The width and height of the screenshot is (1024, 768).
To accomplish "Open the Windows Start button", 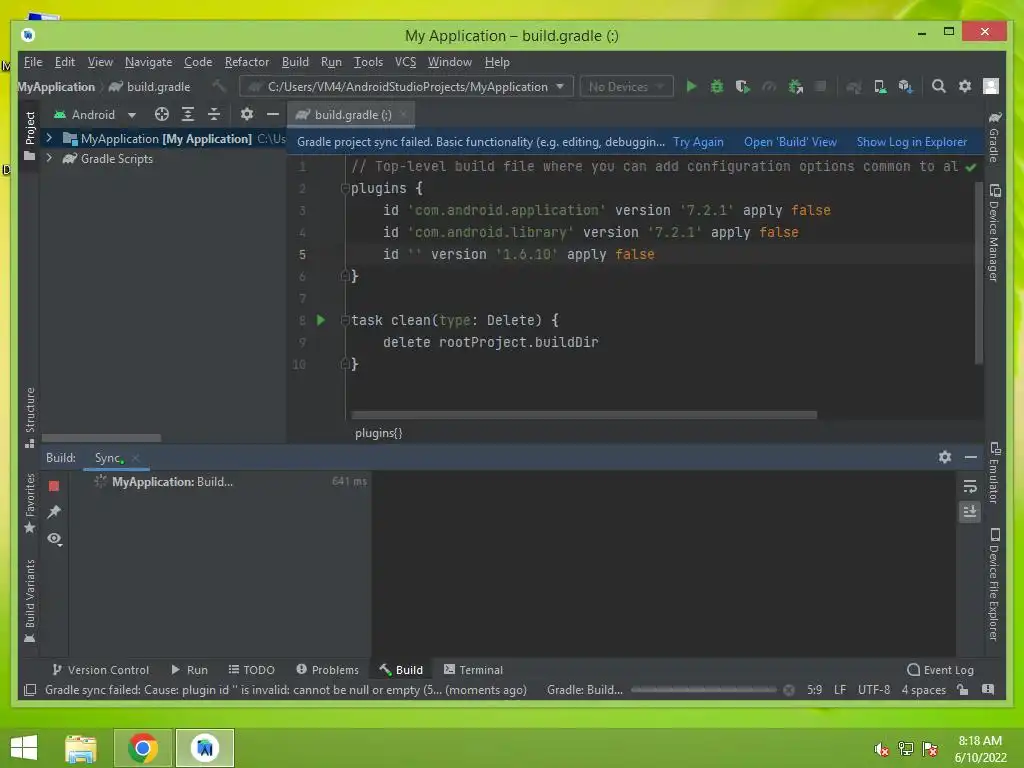I will pyautogui.click(x=24, y=748).
